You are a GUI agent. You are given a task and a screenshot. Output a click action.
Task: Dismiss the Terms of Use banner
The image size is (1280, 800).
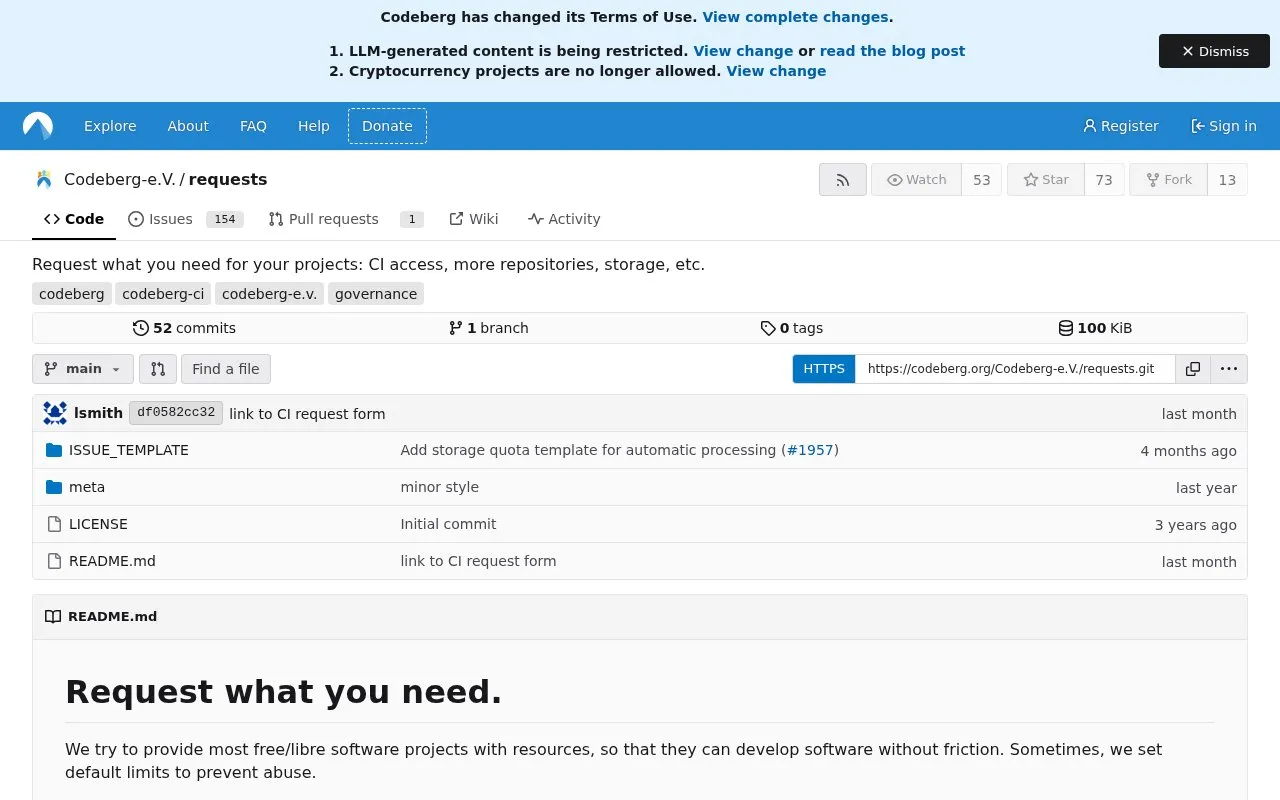pyautogui.click(x=1214, y=51)
